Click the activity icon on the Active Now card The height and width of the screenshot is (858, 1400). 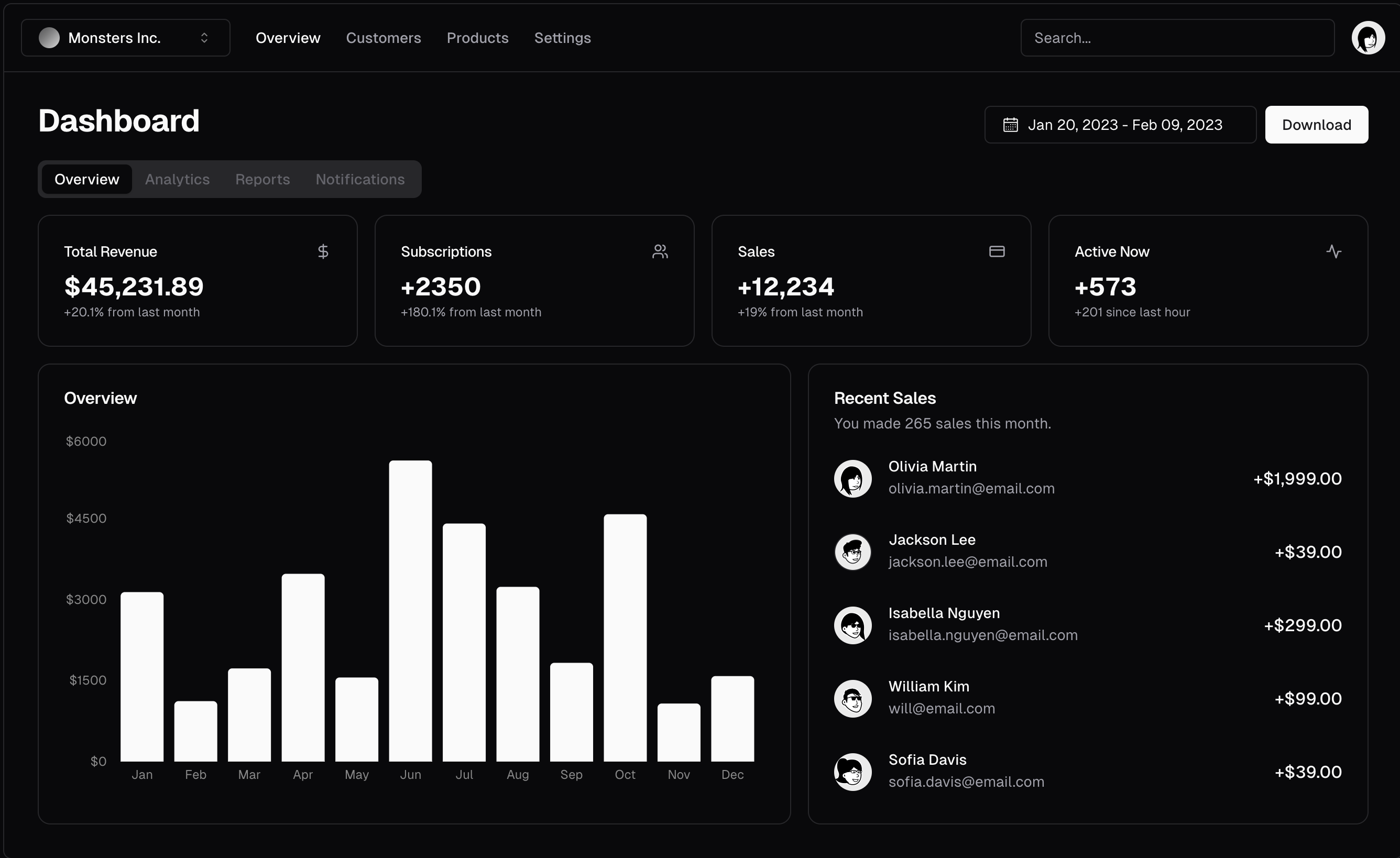click(1334, 251)
